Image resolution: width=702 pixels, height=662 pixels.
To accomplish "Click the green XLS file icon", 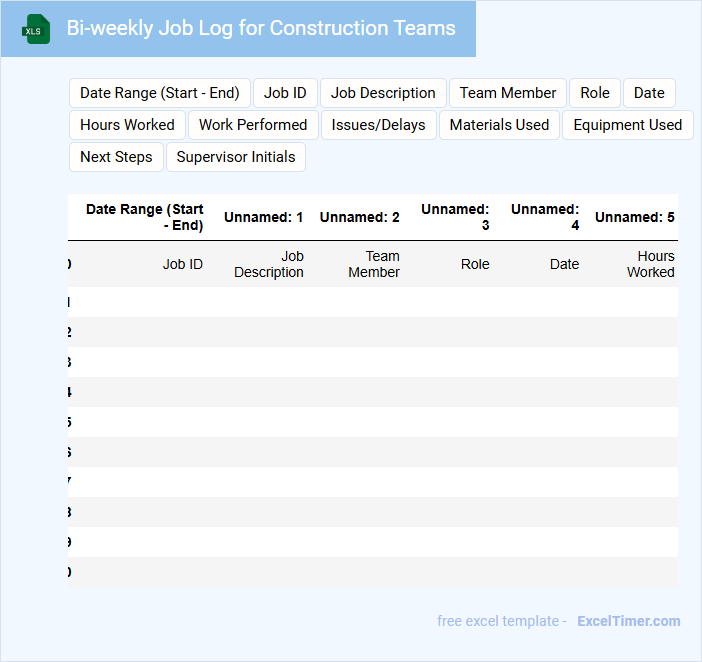I will (x=36, y=30).
